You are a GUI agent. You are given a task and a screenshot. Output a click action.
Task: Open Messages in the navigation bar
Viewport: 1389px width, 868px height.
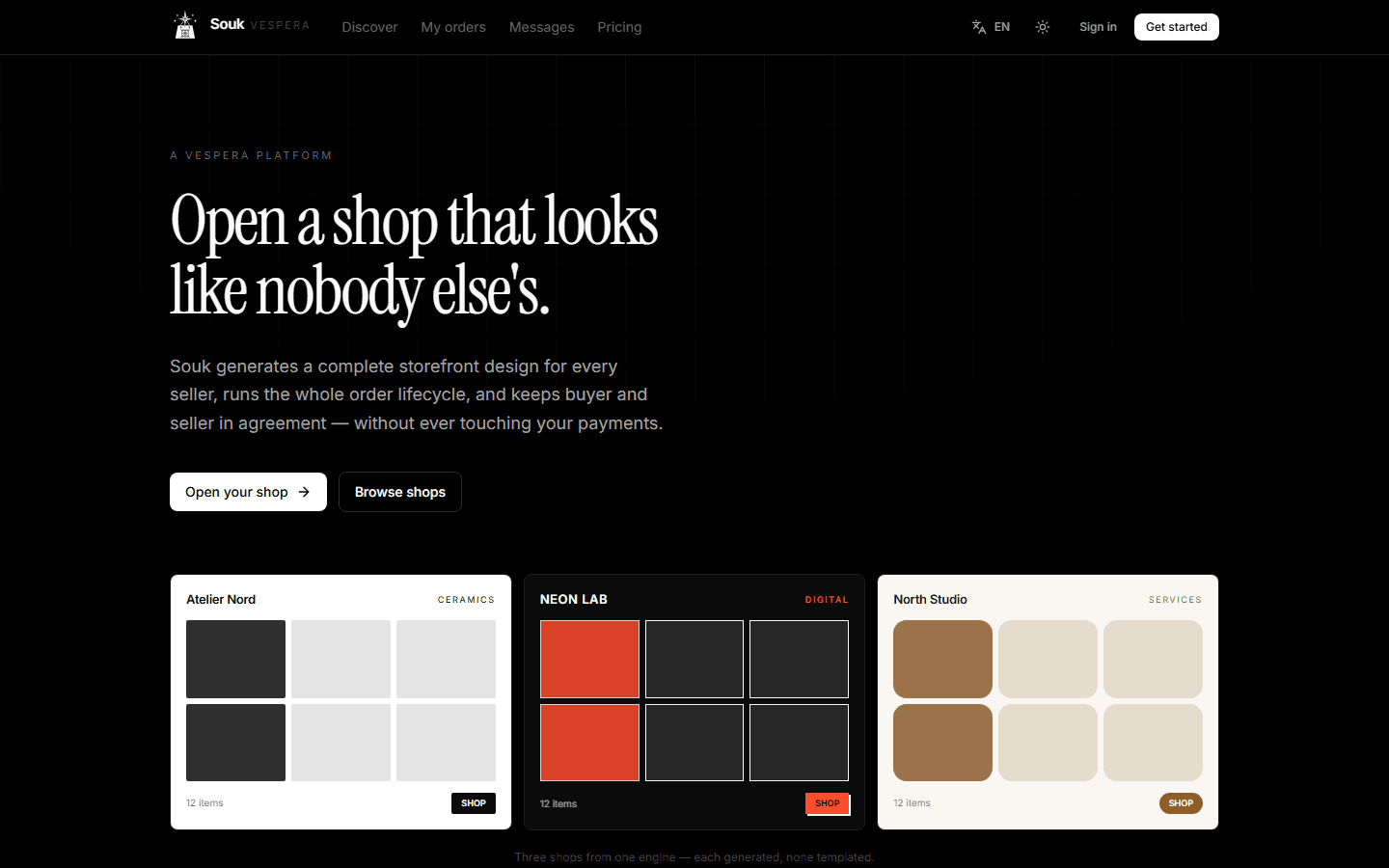[x=541, y=27]
